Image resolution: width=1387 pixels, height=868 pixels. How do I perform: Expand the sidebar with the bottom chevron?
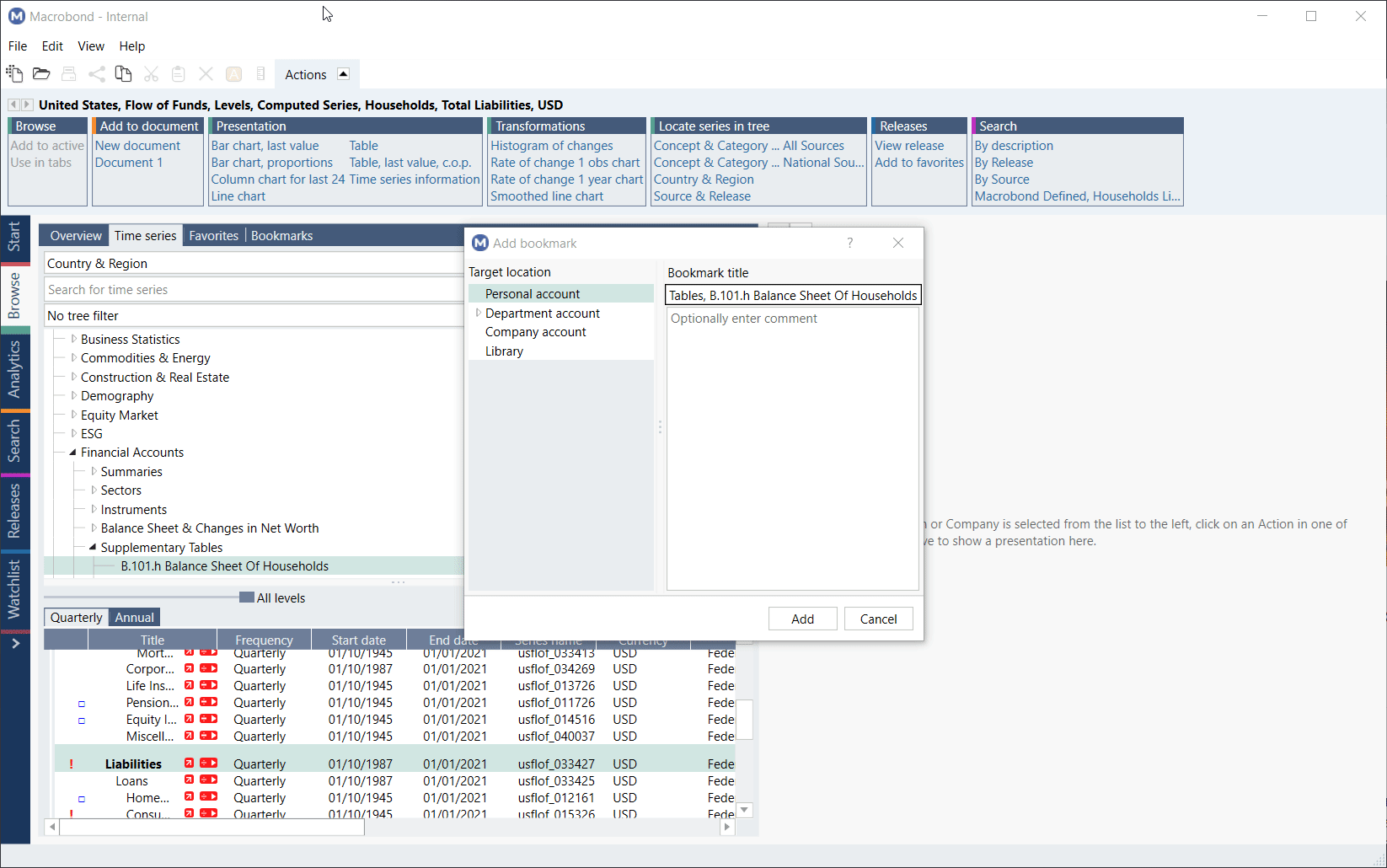pyautogui.click(x=15, y=644)
